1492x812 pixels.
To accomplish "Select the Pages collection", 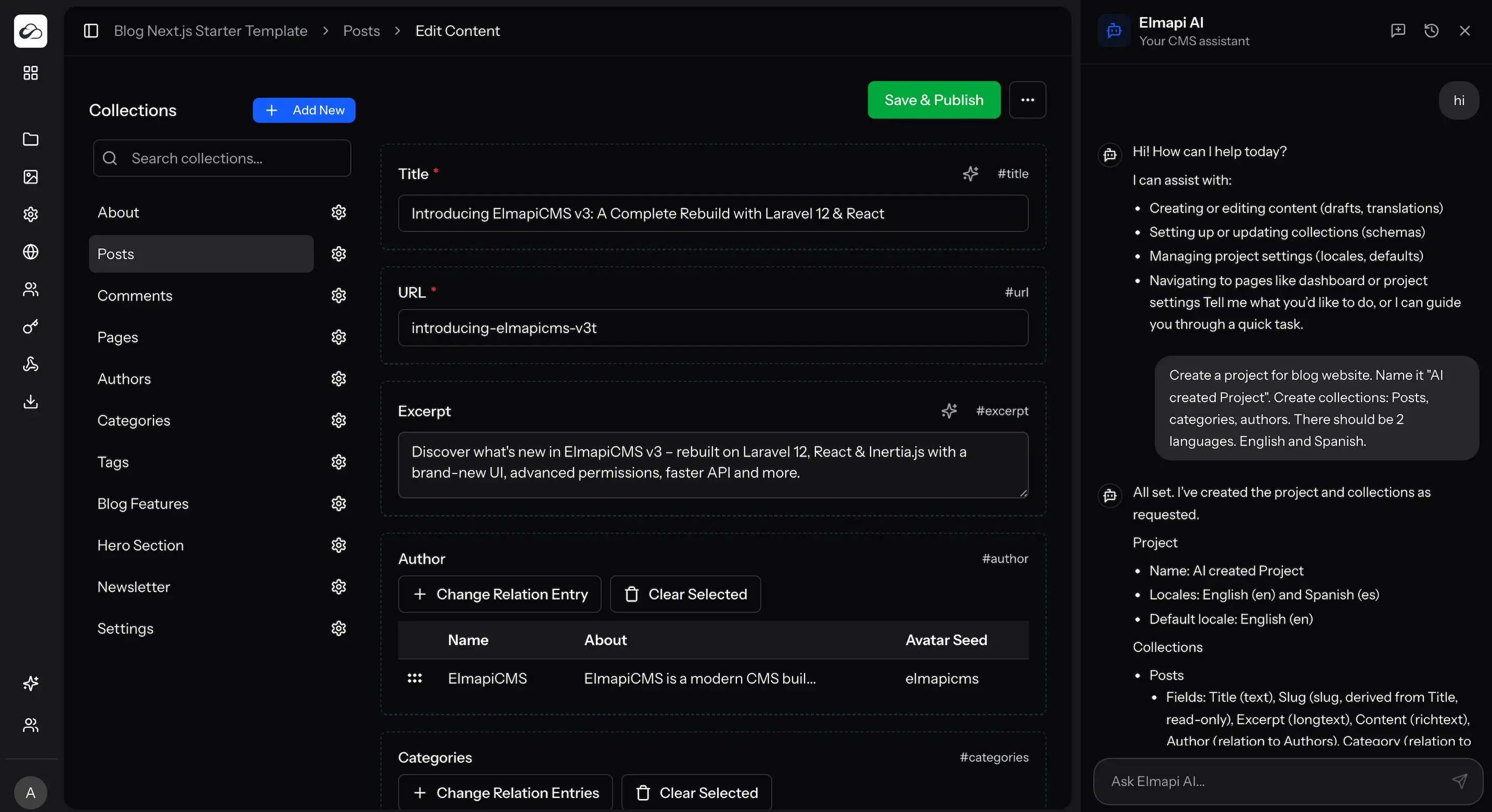I will pyautogui.click(x=202, y=337).
